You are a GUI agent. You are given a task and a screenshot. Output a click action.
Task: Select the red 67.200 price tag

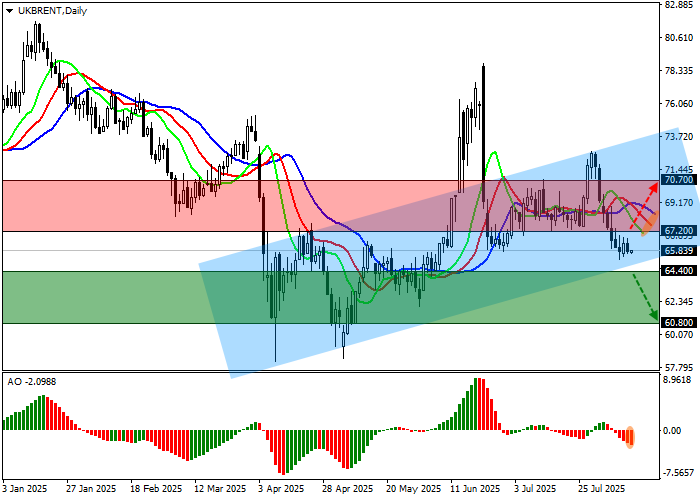click(x=678, y=231)
